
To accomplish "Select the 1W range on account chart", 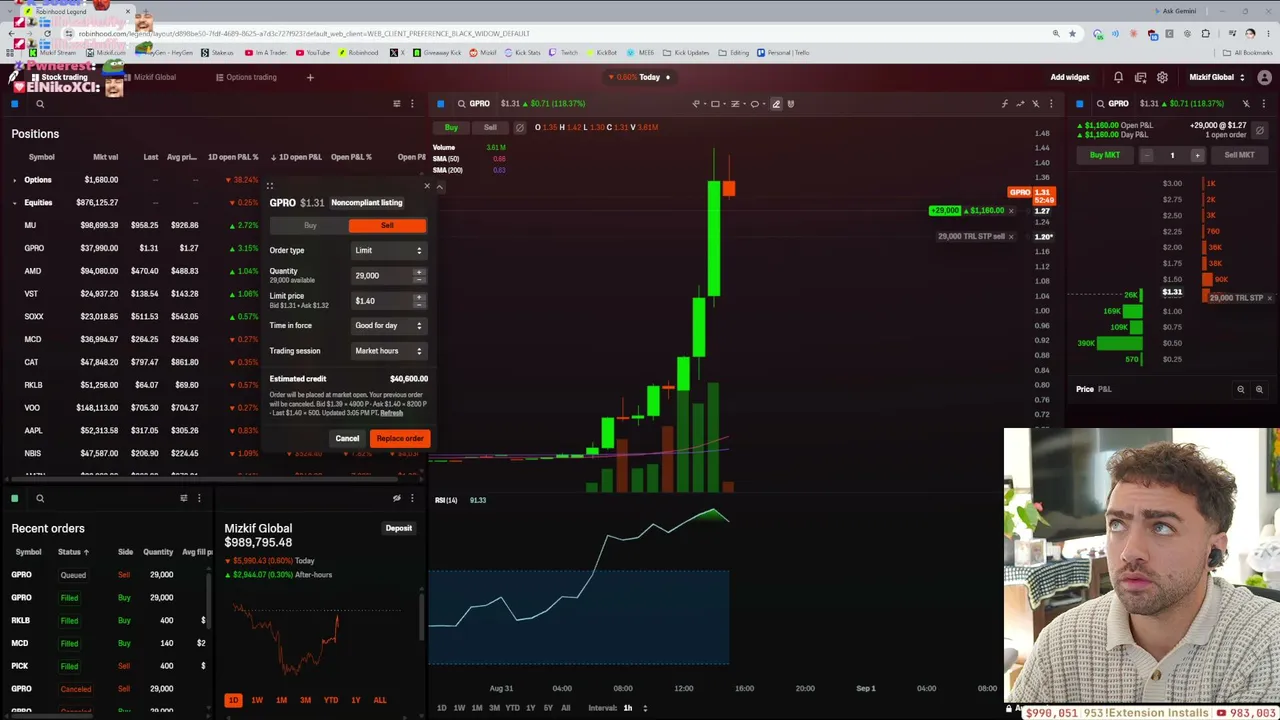I will click(257, 700).
